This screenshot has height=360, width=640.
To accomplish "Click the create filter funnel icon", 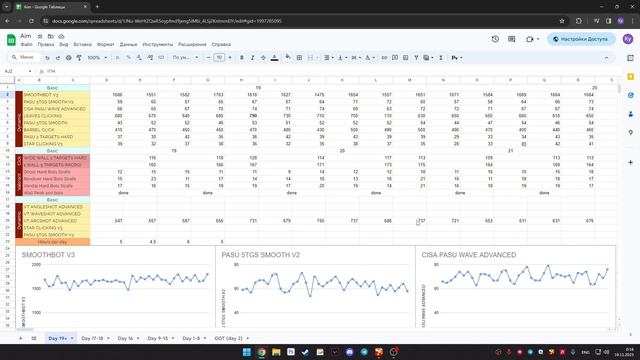I will click(416, 58).
